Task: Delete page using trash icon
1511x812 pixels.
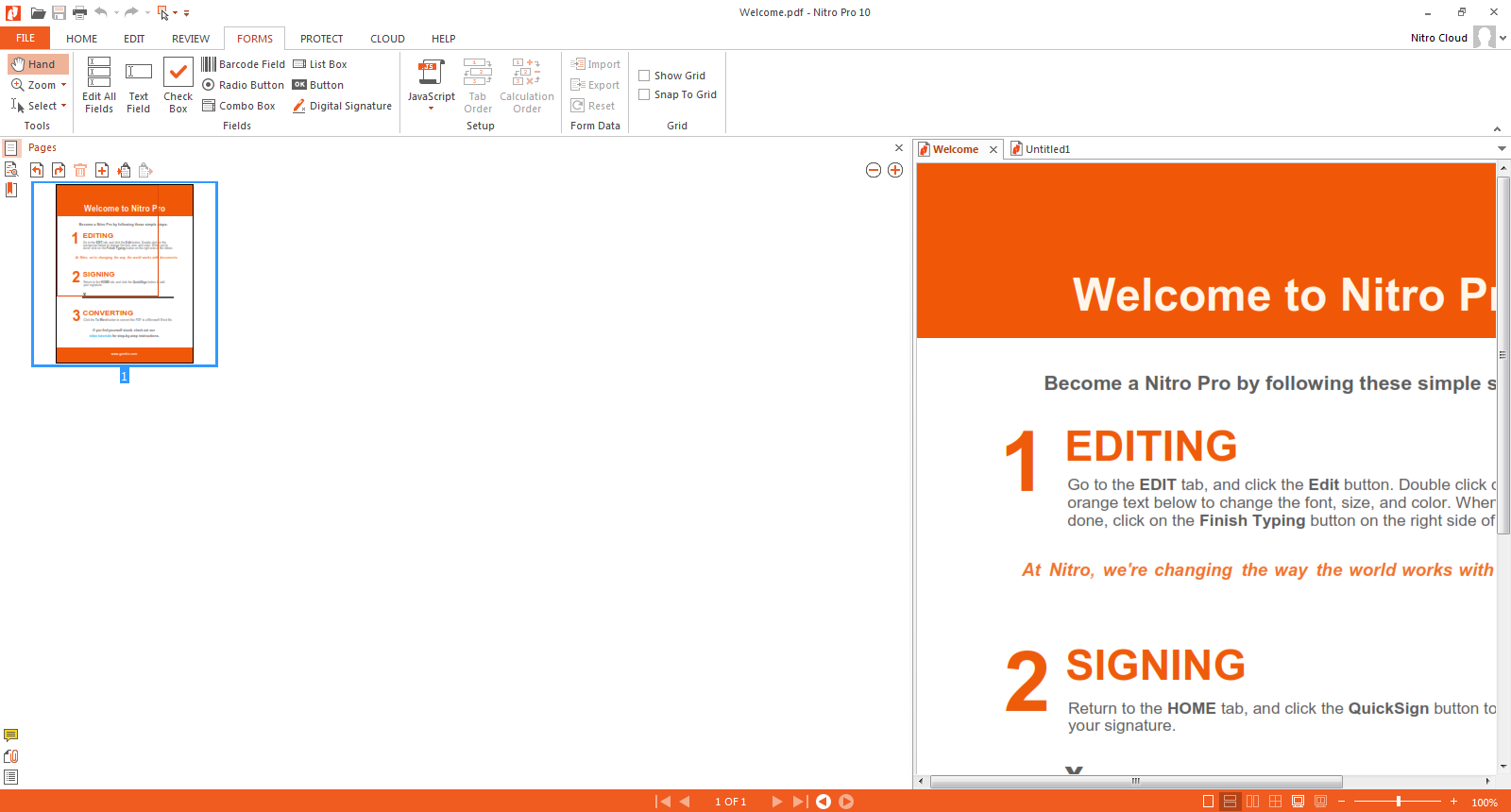Action: 80,170
